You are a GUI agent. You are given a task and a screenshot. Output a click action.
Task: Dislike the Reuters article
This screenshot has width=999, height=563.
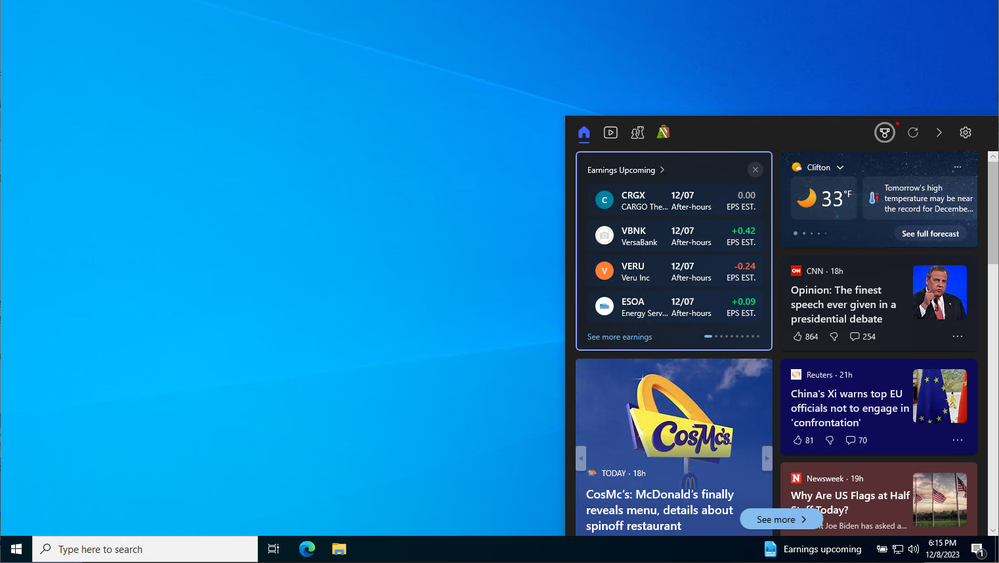click(x=830, y=440)
